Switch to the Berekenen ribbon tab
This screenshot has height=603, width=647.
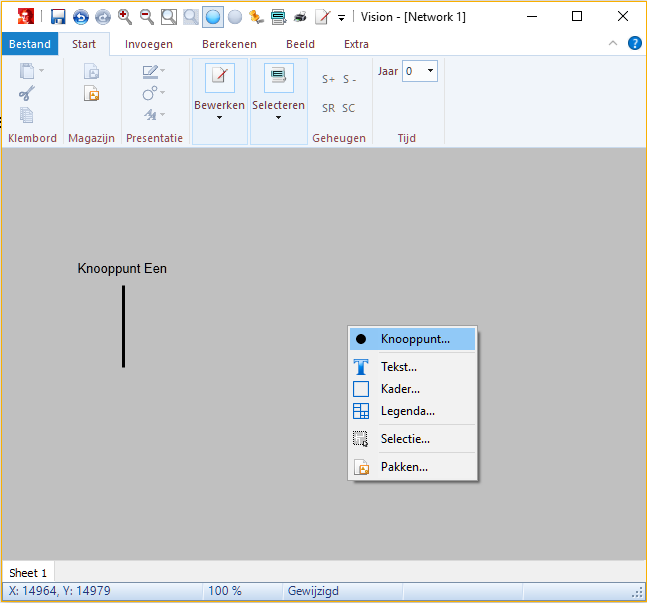tap(229, 44)
